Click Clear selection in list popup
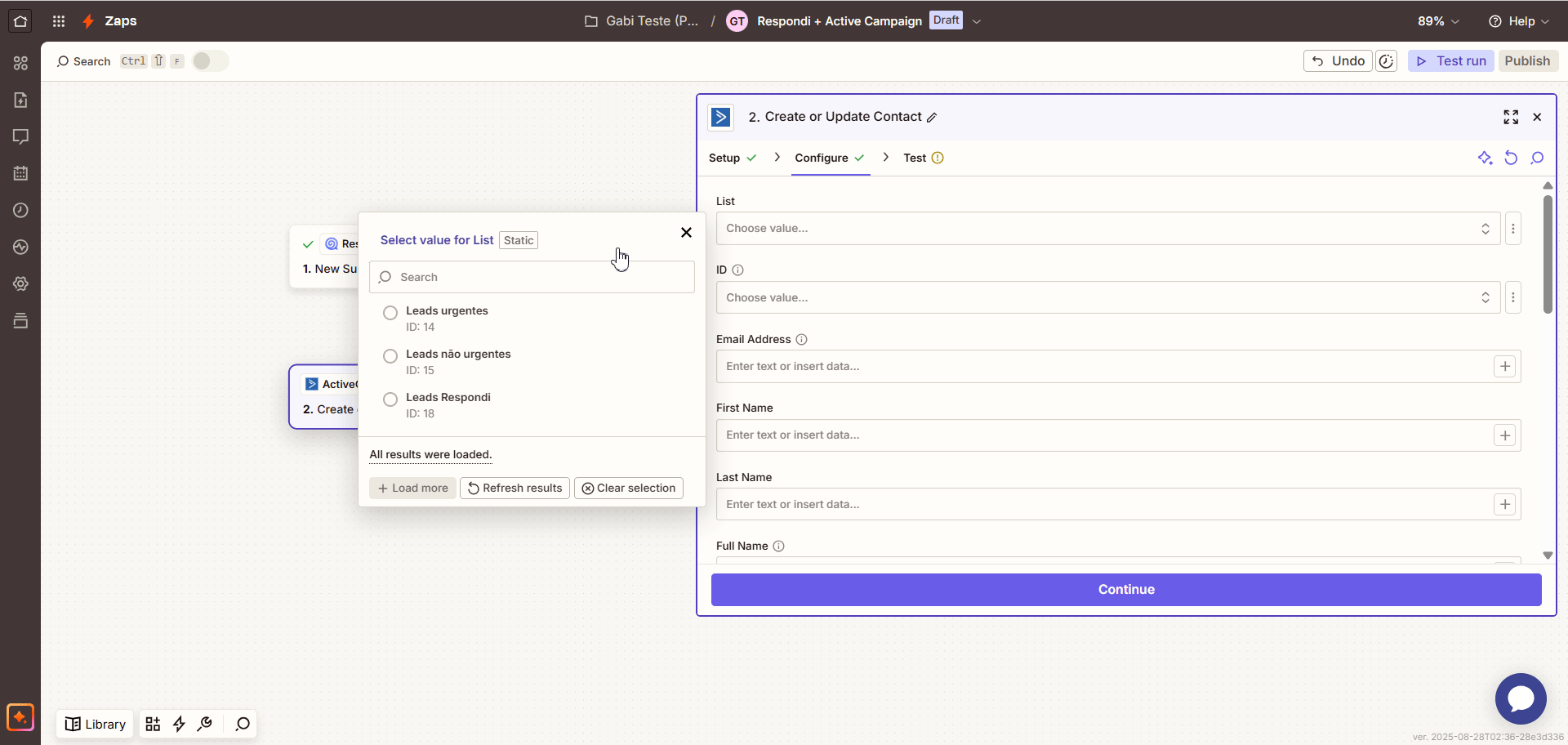The image size is (1568, 745). (629, 488)
